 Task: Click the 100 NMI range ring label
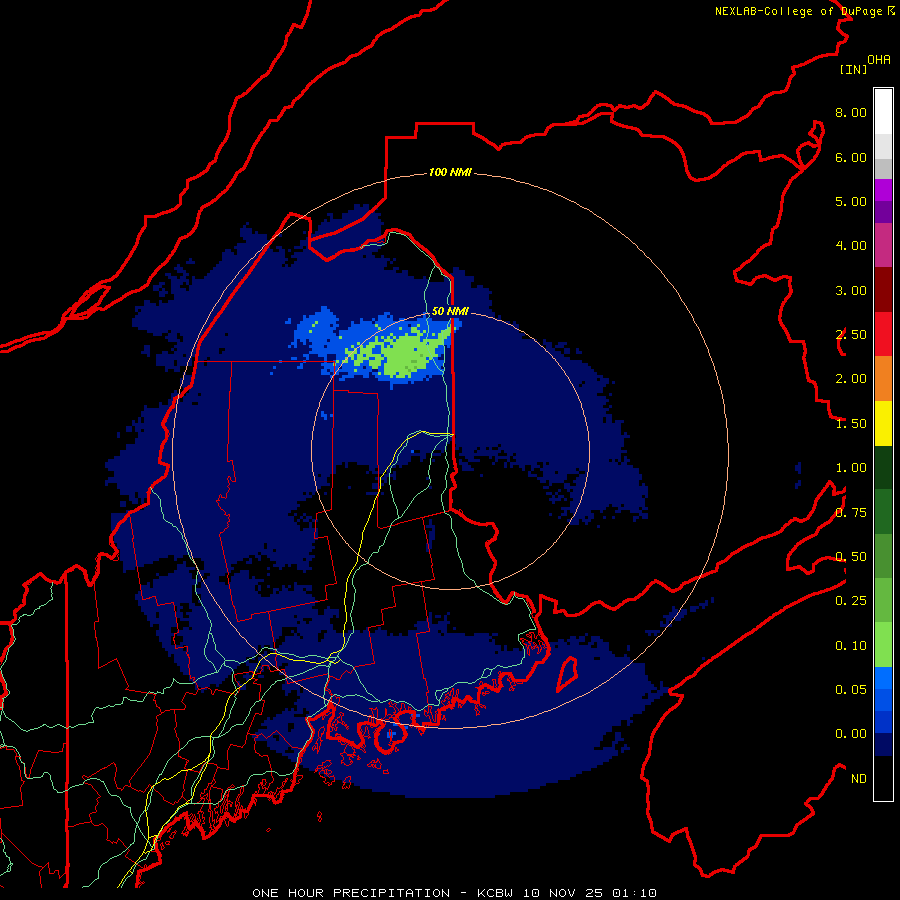pos(450,172)
